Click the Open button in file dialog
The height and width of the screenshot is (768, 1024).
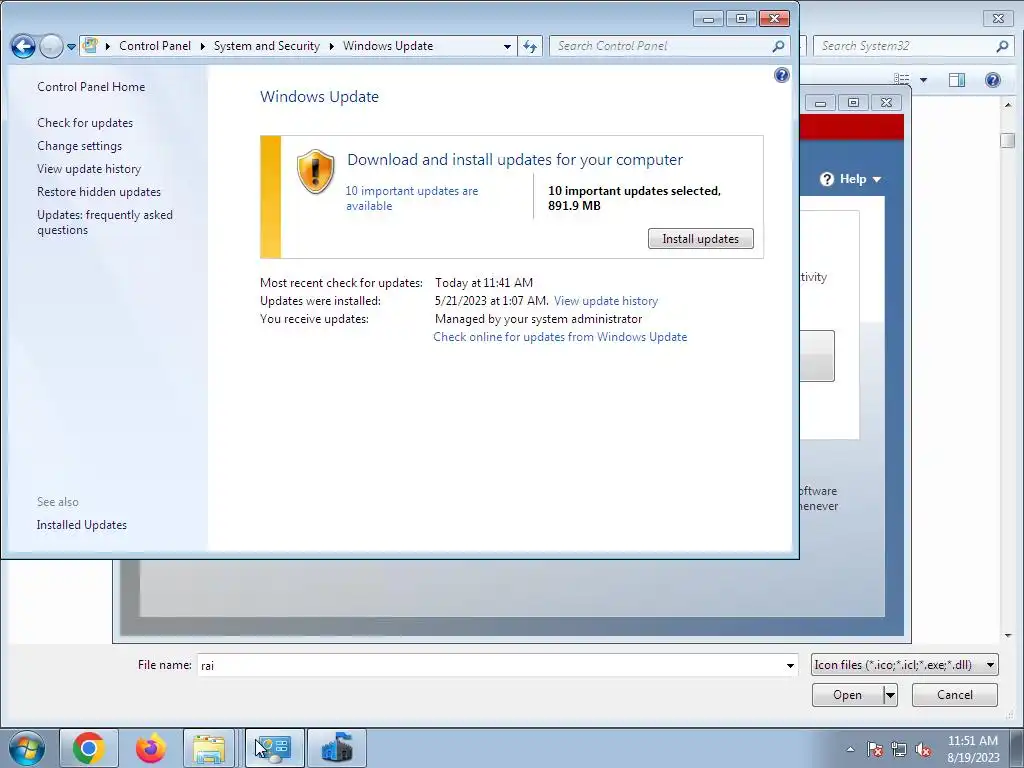(847, 695)
